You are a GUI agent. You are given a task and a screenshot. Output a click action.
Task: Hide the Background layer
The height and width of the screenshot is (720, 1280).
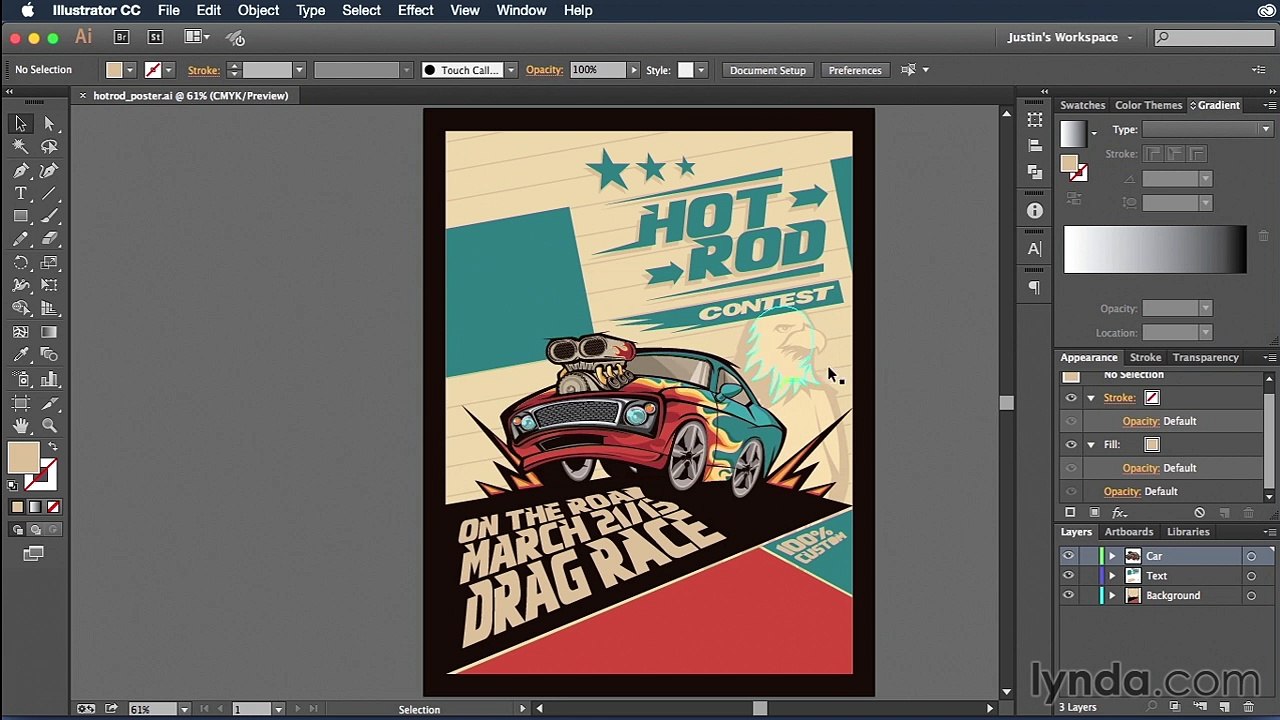coord(1068,596)
